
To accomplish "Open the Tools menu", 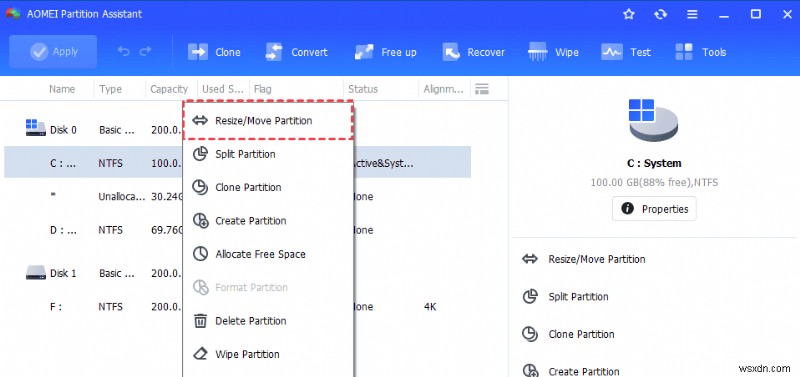I will [x=700, y=52].
